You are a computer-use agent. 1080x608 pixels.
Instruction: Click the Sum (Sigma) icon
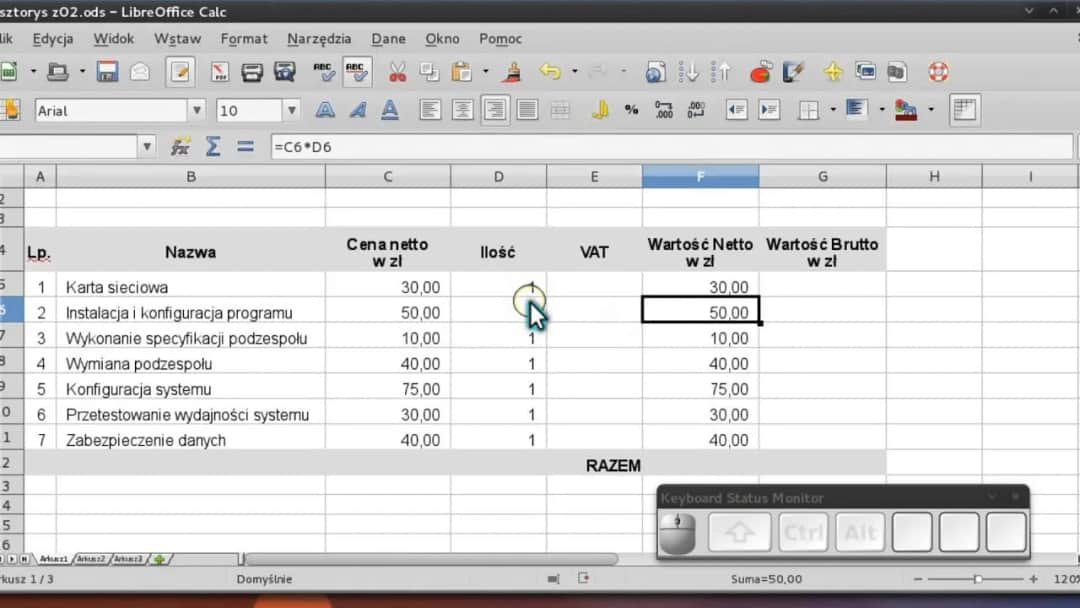point(213,147)
